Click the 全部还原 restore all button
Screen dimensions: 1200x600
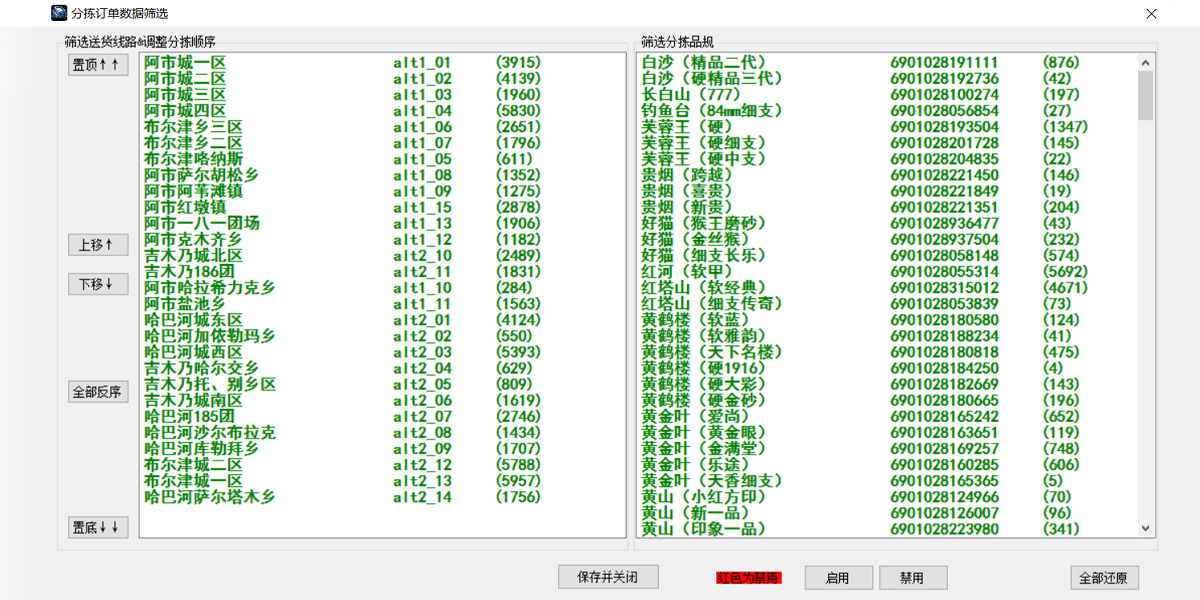1104,578
